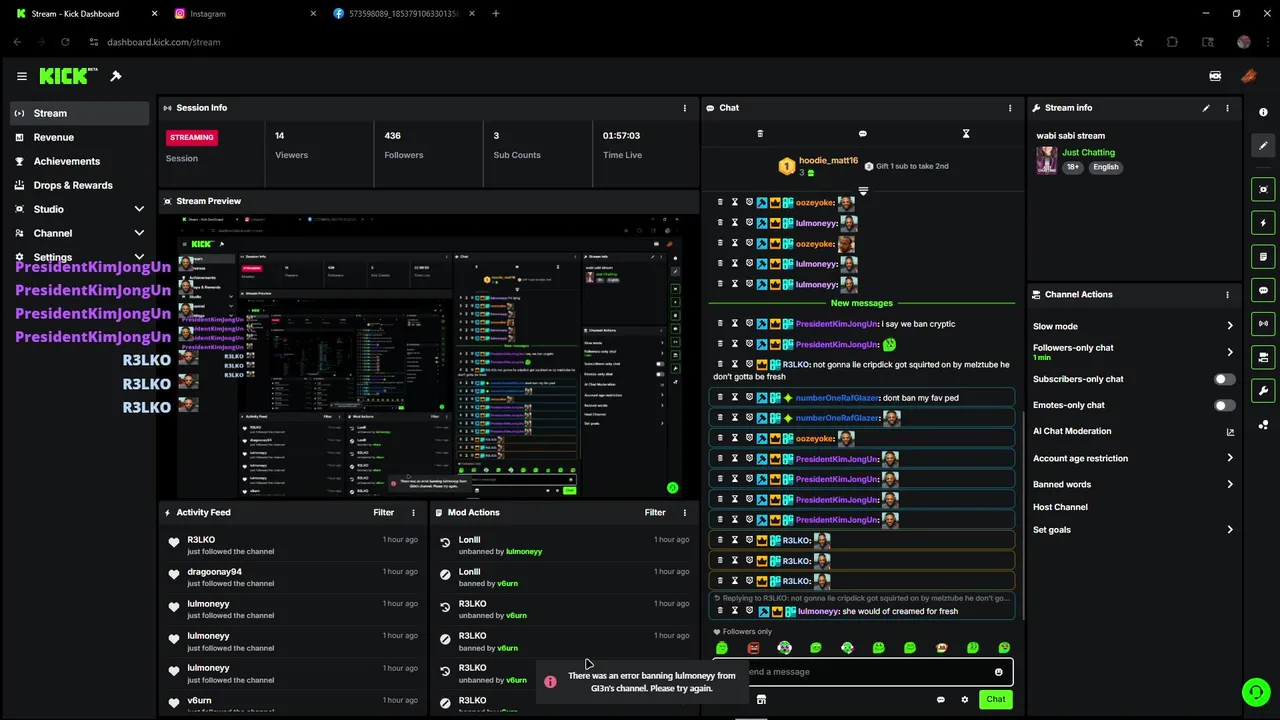This screenshot has width=1280, height=720.
Task: Open the Mod Actions Filter
Action: pos(655,512)
